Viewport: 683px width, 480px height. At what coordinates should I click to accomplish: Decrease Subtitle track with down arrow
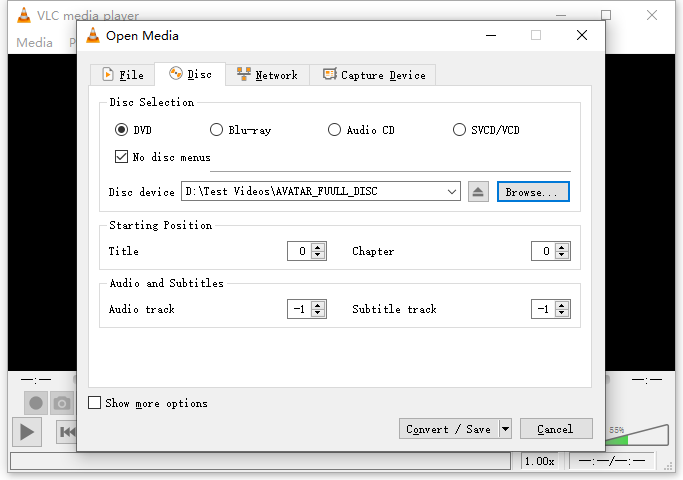pos(562,313)
